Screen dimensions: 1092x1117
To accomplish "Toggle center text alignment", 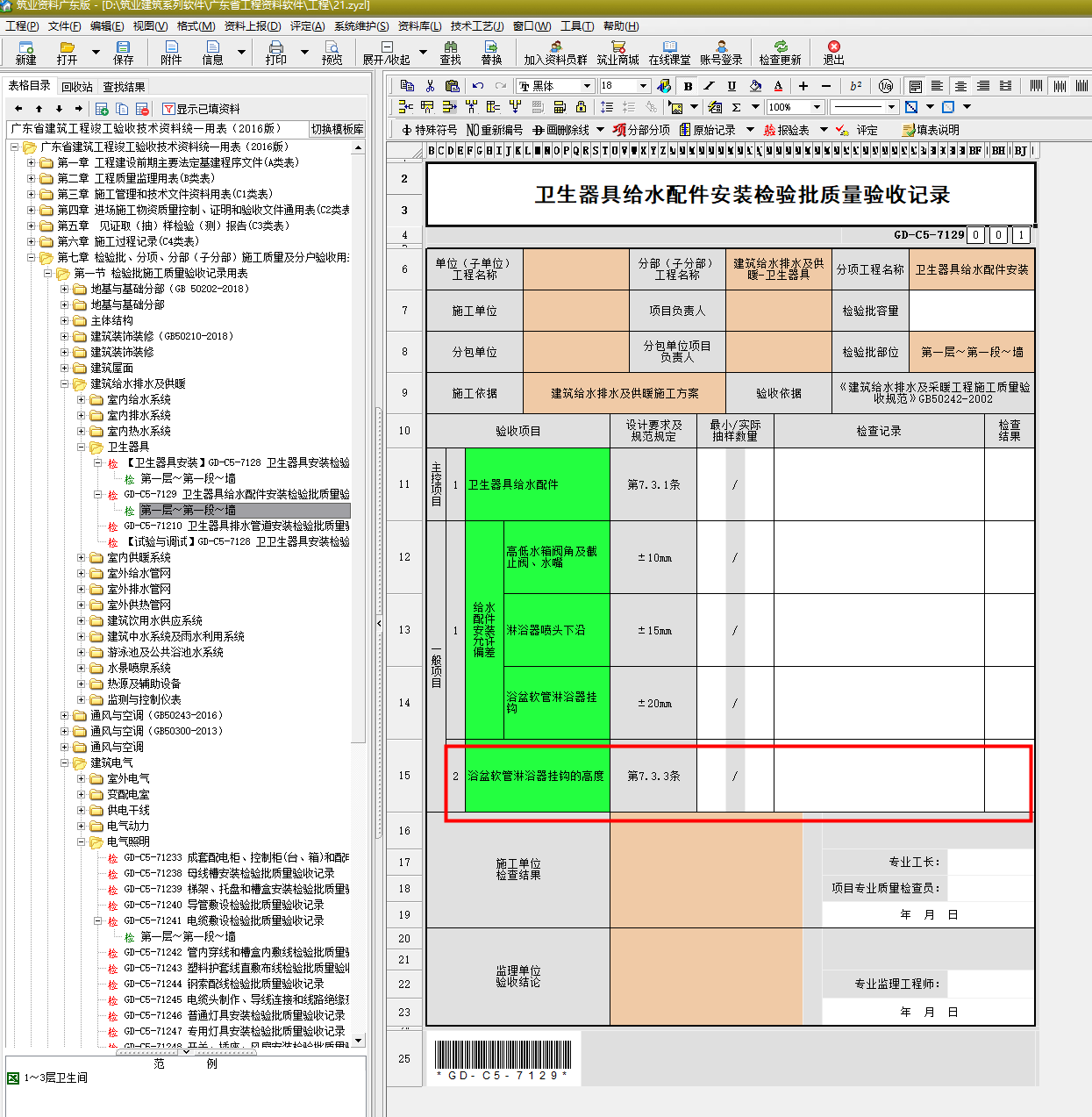I will coord(960,85).
